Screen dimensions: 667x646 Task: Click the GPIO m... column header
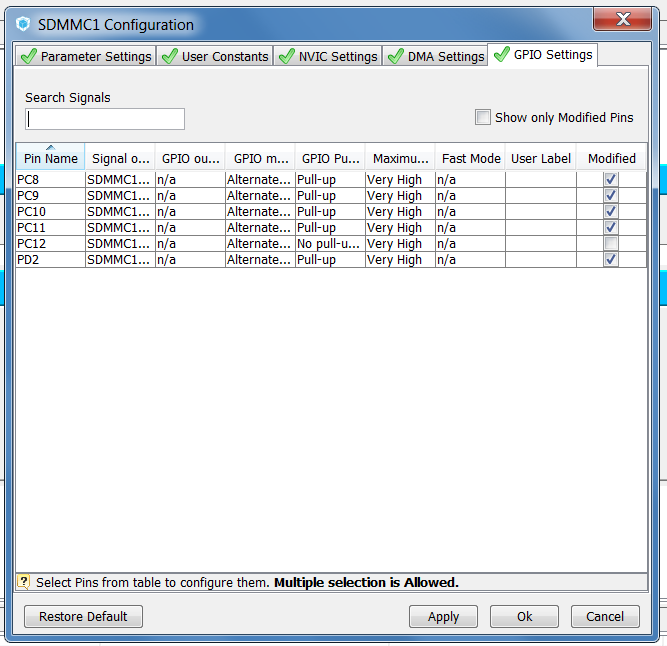[x=261, y=157]
